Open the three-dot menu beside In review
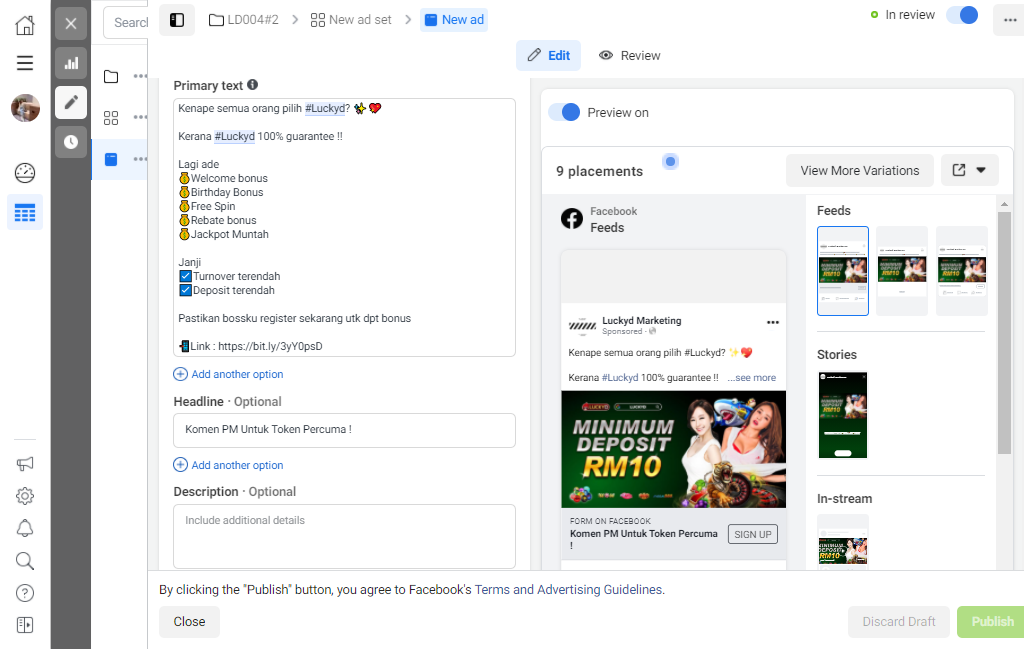The image size is (1024, 649). [1010, 20]
